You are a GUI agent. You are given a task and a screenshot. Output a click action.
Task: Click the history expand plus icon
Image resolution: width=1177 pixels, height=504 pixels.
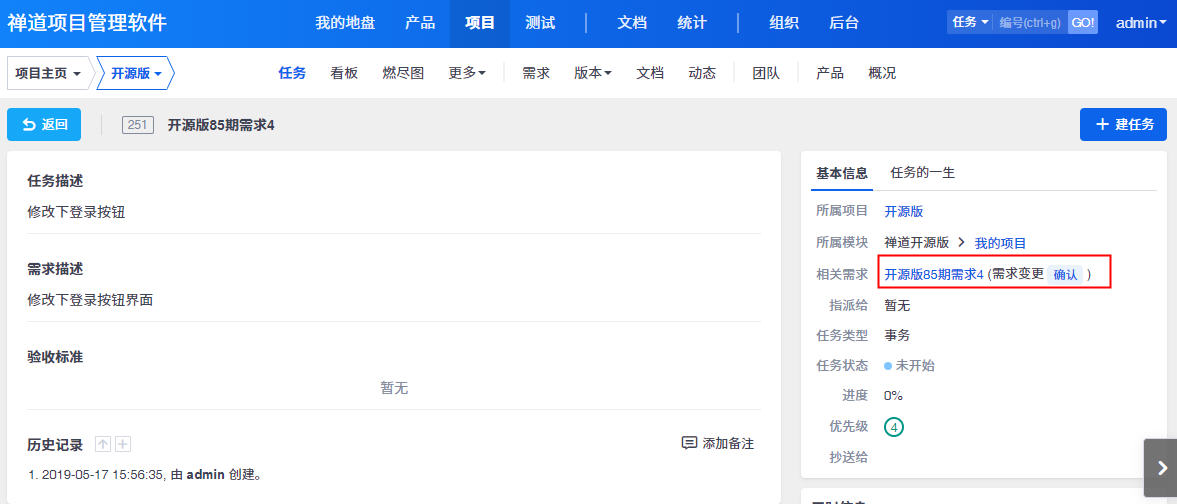pyautogui.click(x=123, y=445)
